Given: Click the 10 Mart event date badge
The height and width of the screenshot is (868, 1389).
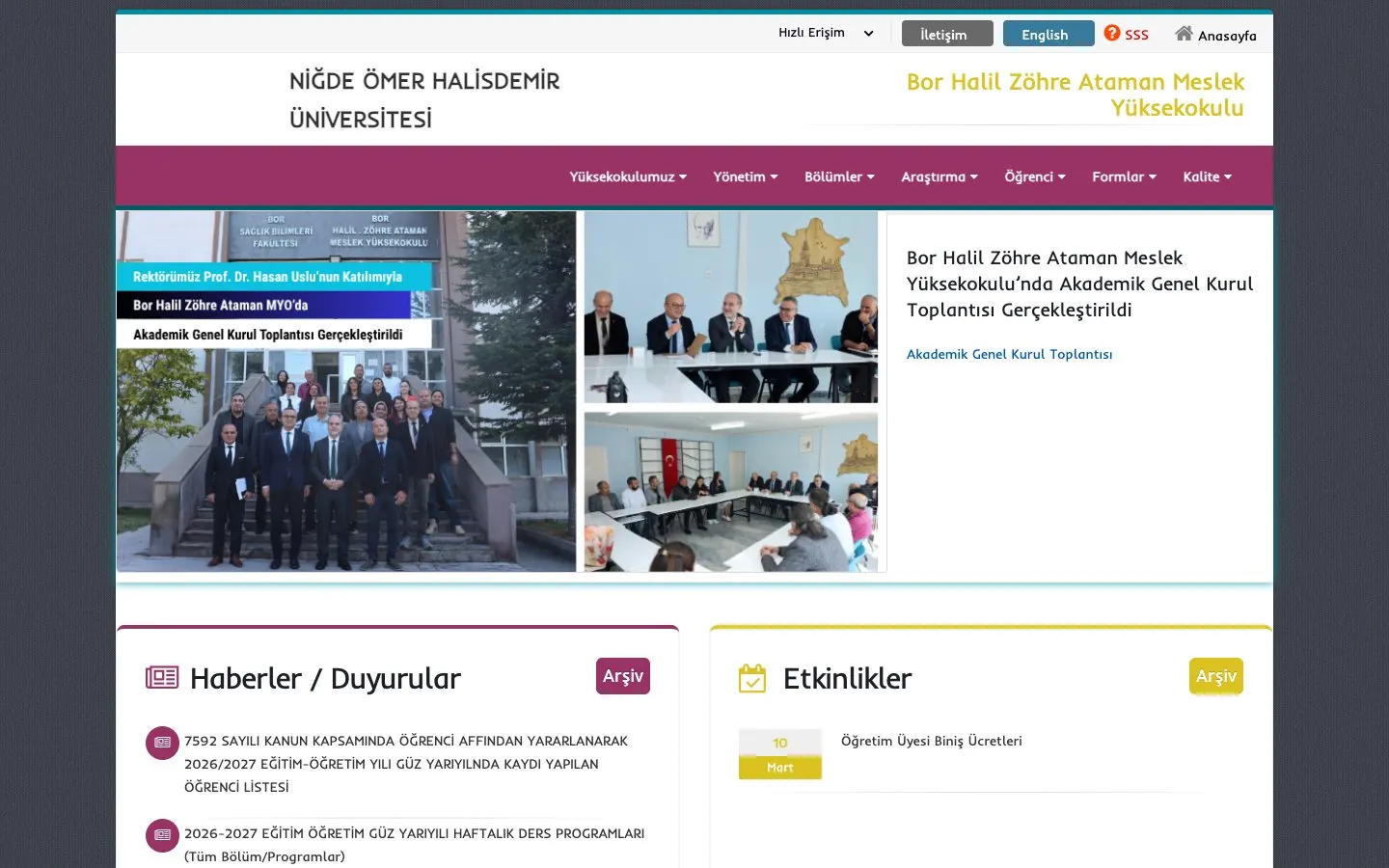Looking at the screenshot, I should pyautogui.click(x=780, y=754).
